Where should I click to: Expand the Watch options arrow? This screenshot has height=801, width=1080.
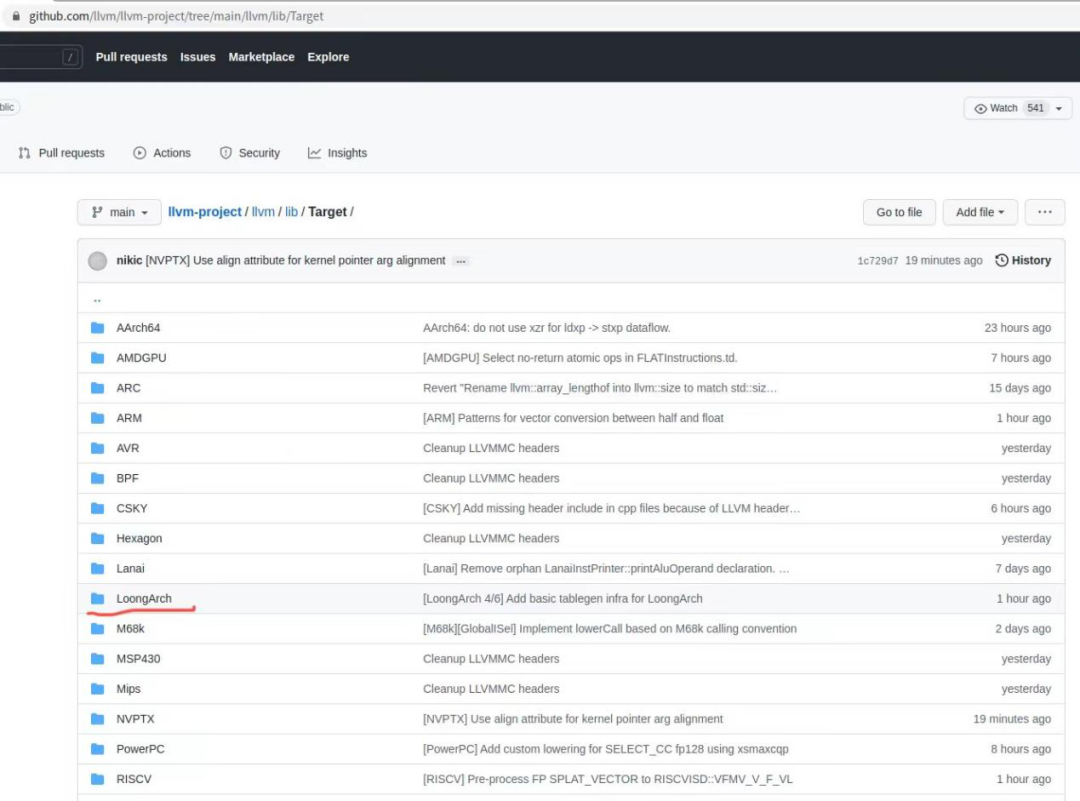(1058, 109)
